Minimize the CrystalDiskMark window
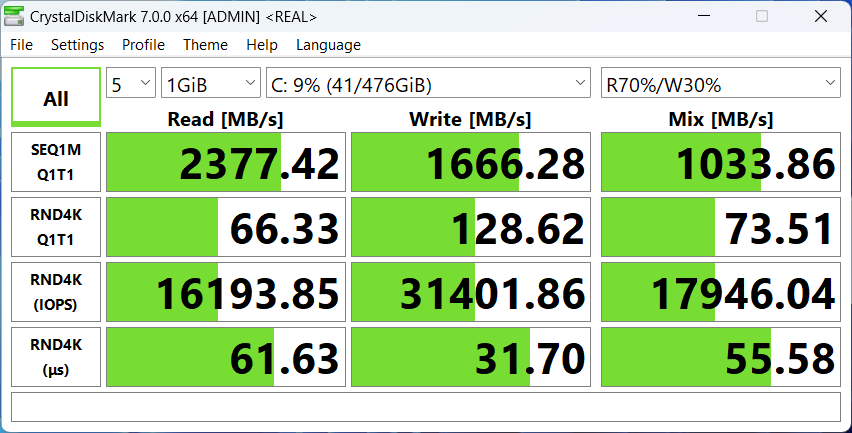The image size is (852, 433). pyautogui.click(x=704, y=16)
